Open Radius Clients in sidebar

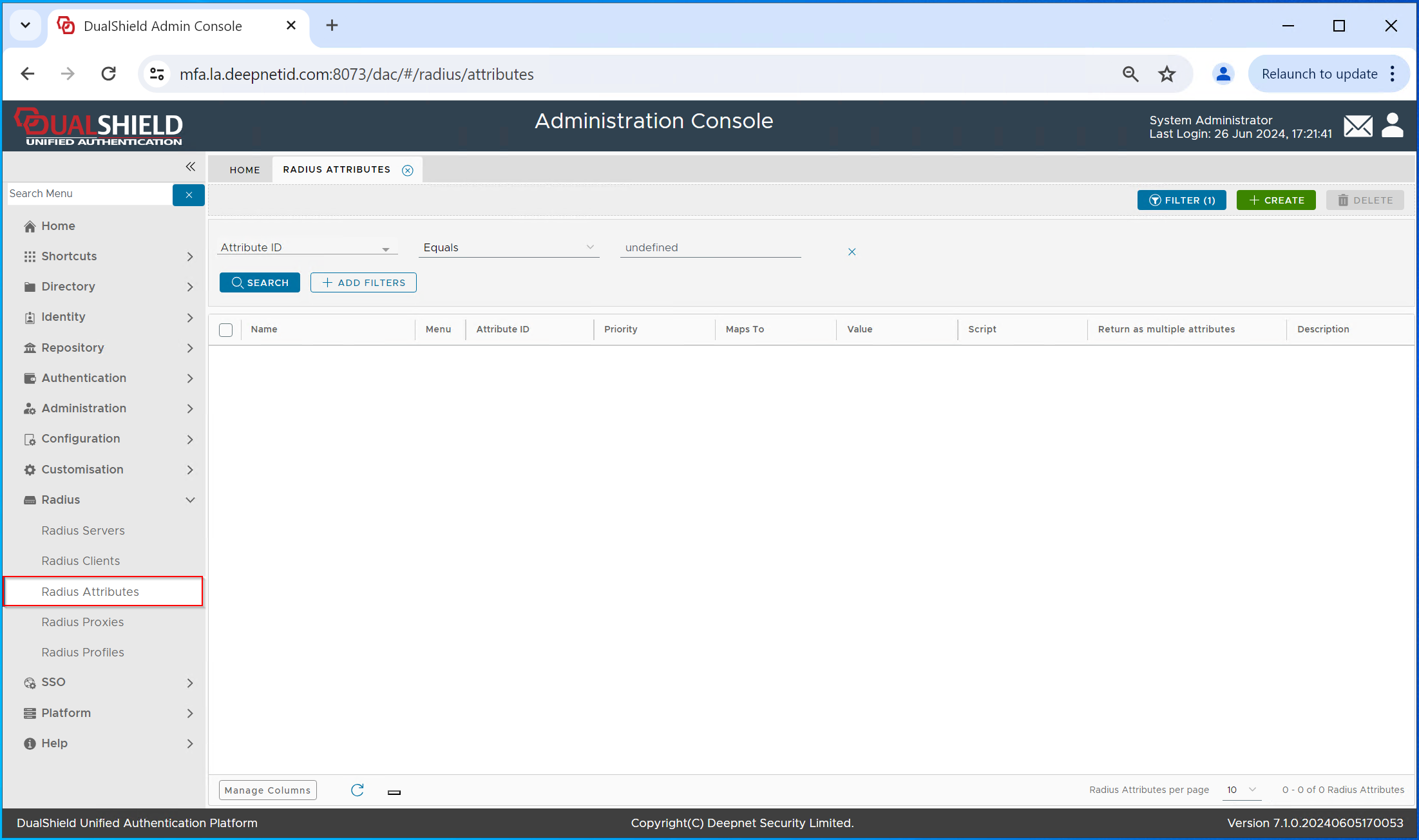[x=81, y=561]
